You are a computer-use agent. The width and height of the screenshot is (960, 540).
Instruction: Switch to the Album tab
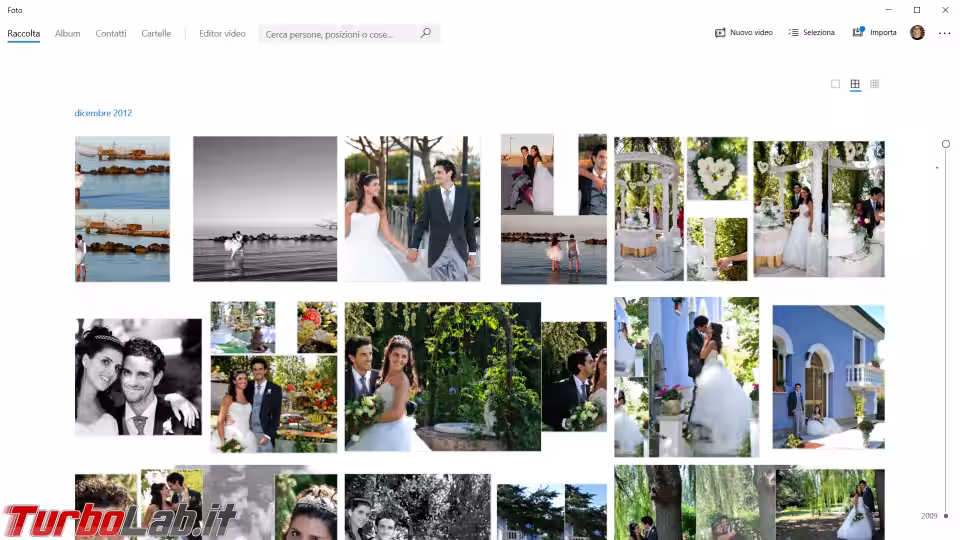tap(68, 33)
